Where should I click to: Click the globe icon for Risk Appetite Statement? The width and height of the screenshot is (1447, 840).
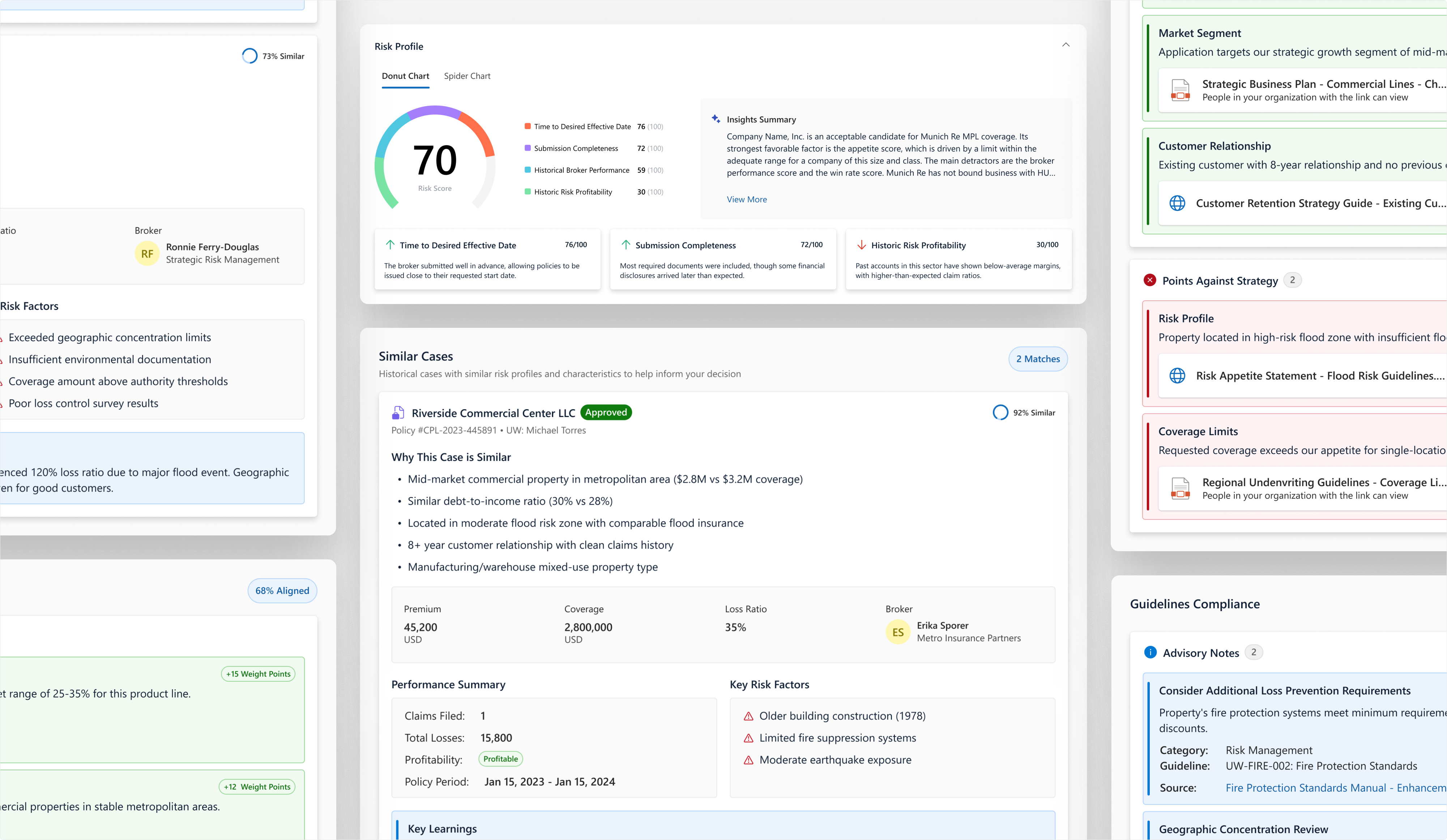(1177, 376)
